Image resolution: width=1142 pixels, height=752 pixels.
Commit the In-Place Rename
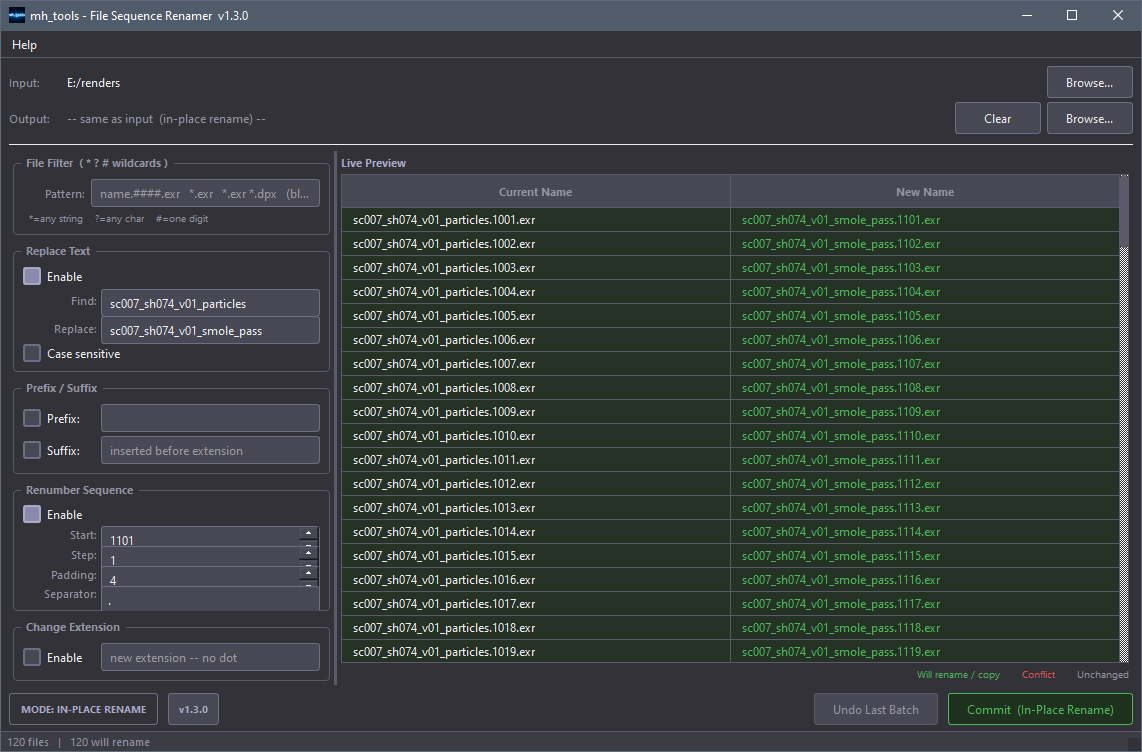point(1040,710)
